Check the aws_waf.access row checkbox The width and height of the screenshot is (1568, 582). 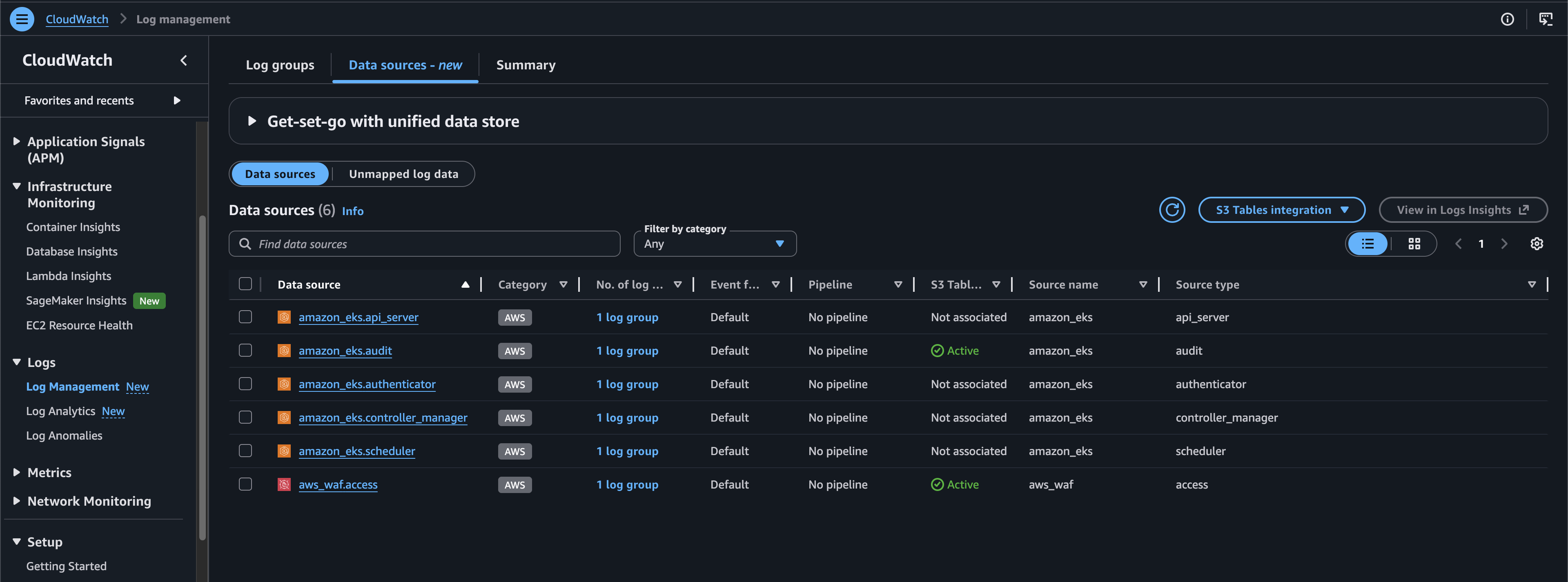tap(245, 484)
